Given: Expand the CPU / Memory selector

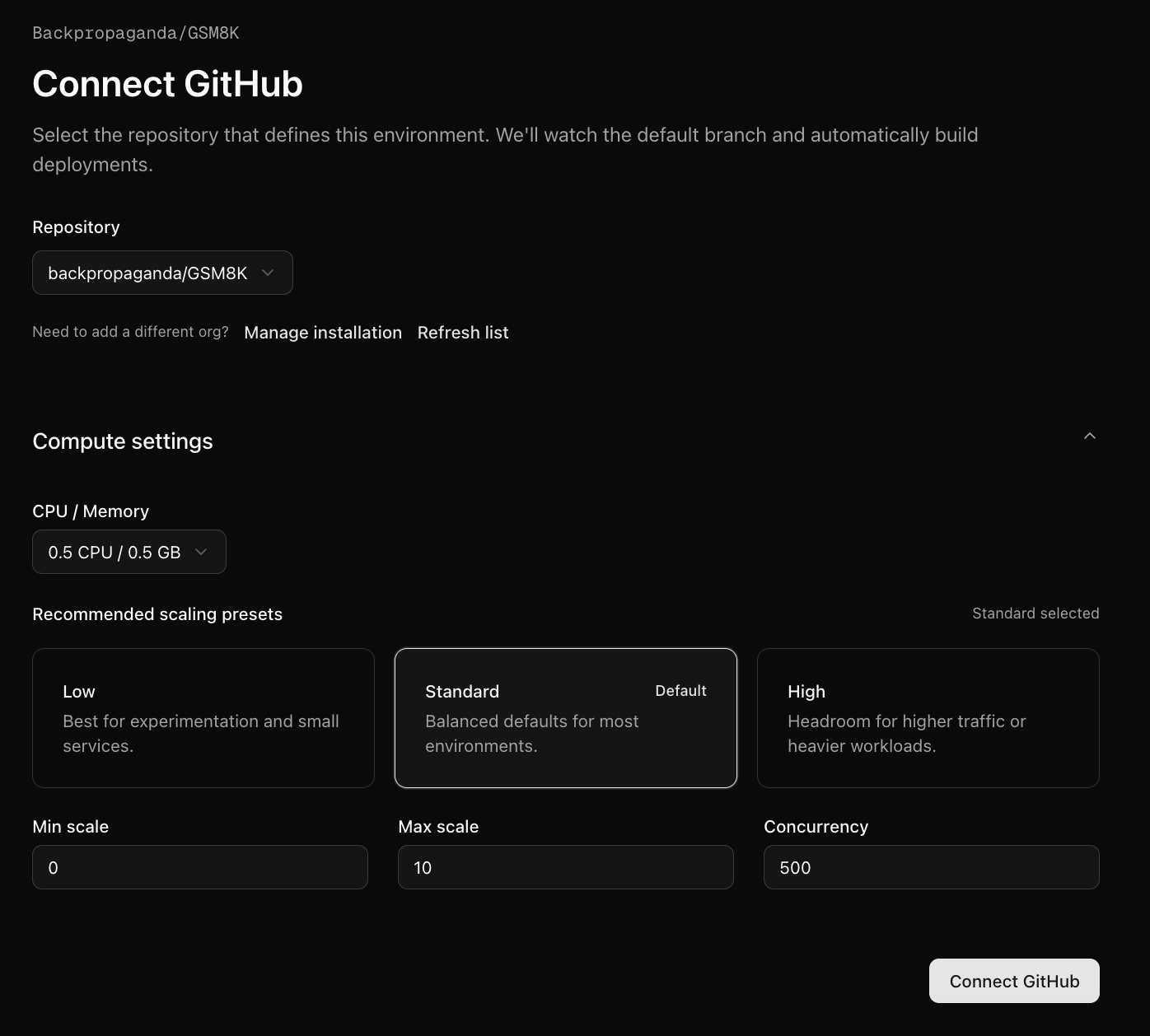Looking at the screenshot, I should tap(129, 552).
